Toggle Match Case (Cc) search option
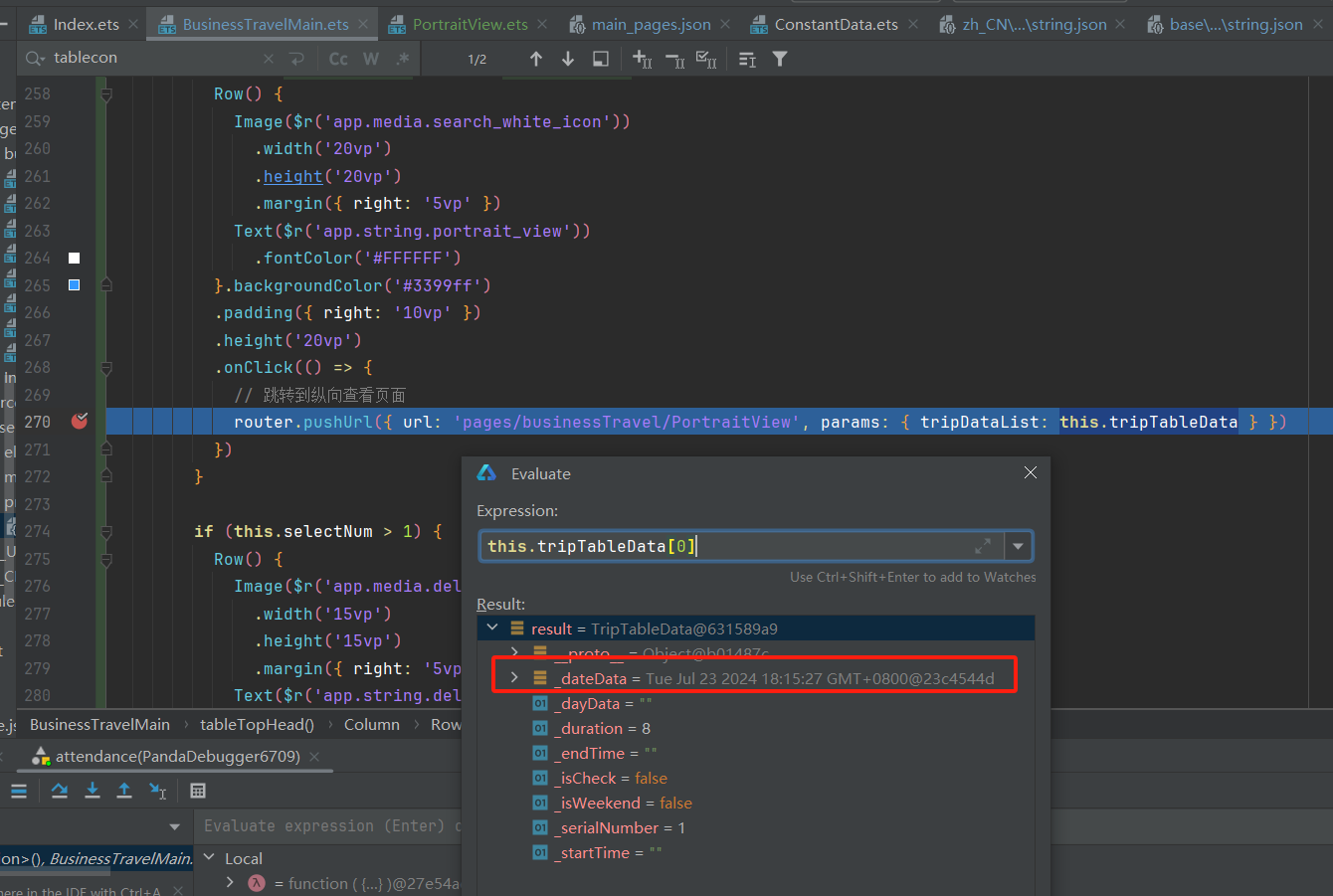The image size is (1333, 896). [338, 60]
